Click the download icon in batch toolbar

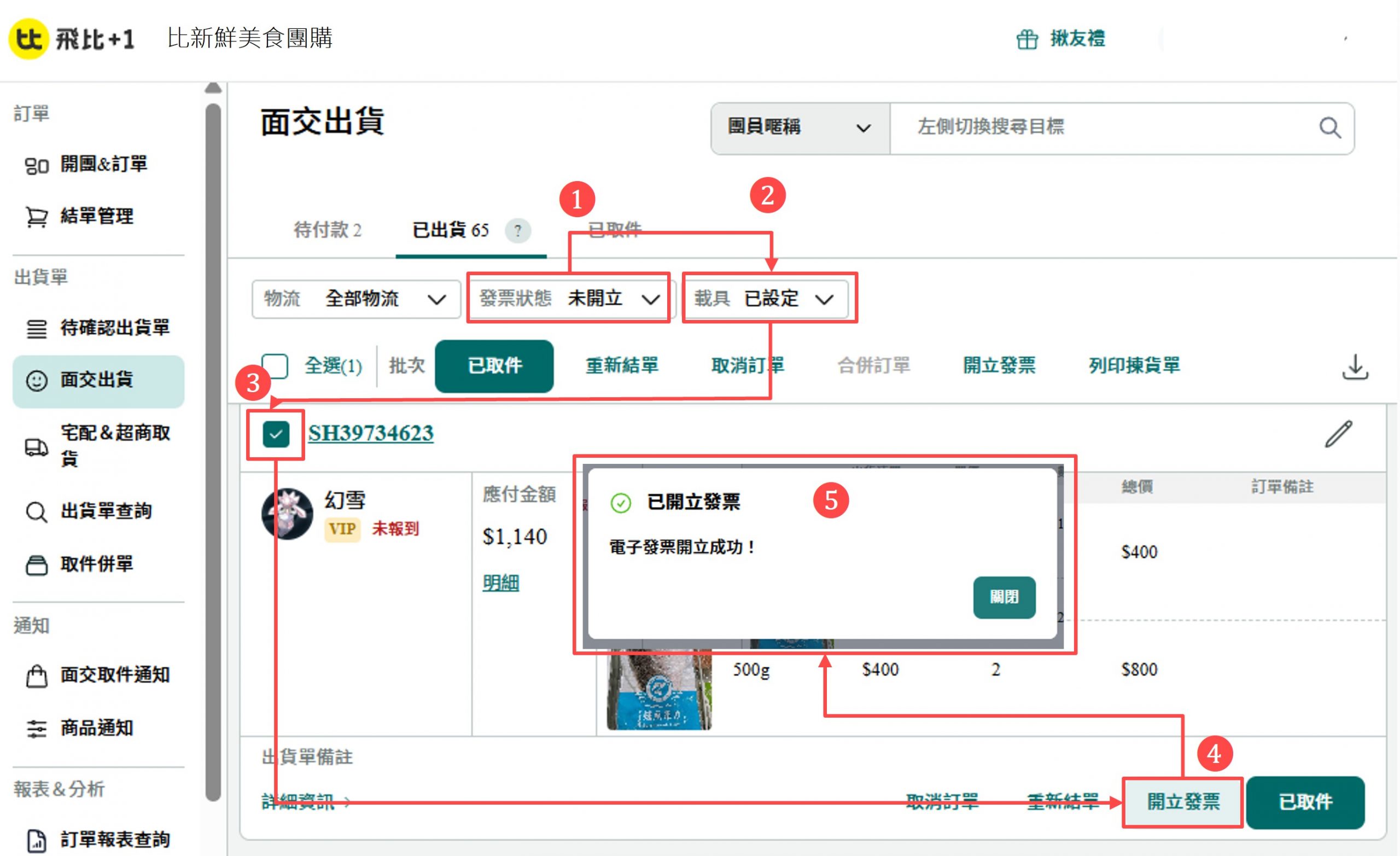pyautogui.click(x=1355, y=366)
